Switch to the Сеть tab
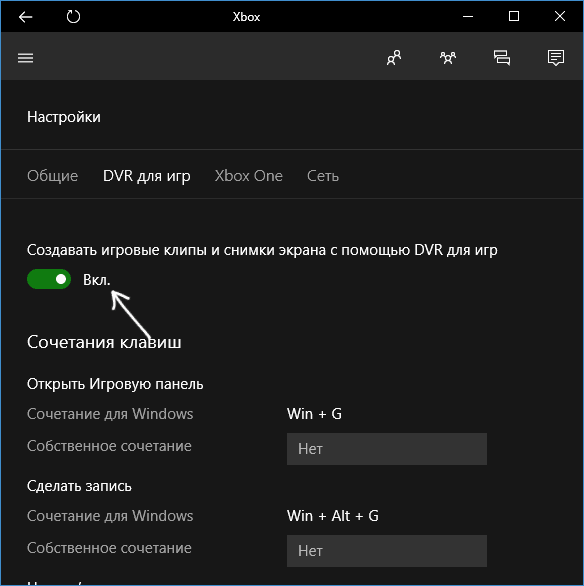 click(x=323, y=176)
